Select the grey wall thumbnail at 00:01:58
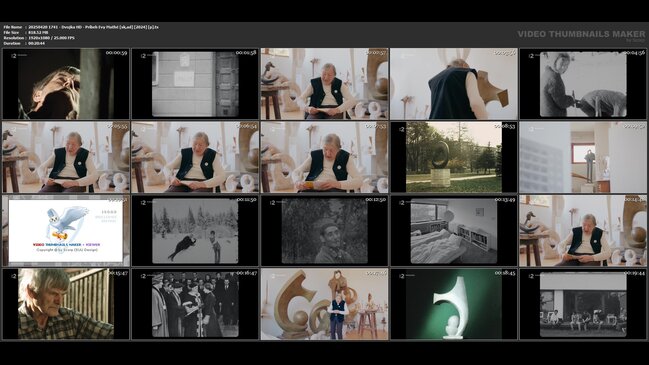 [195, 84]
